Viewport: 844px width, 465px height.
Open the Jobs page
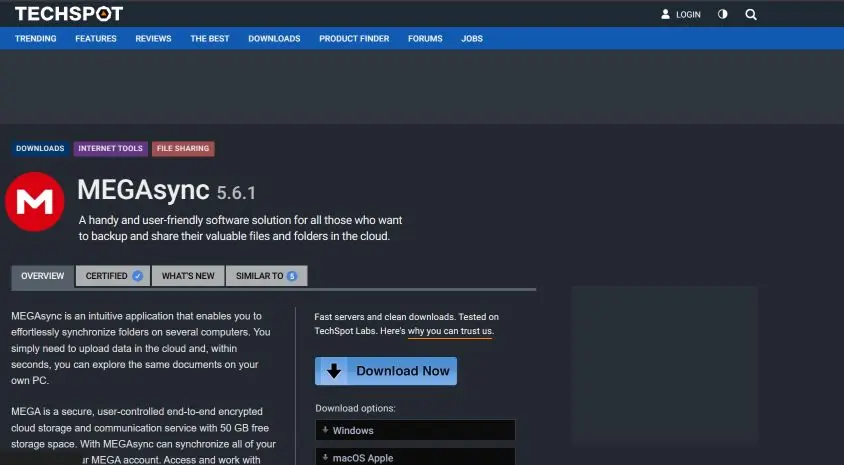pos(472,39)
